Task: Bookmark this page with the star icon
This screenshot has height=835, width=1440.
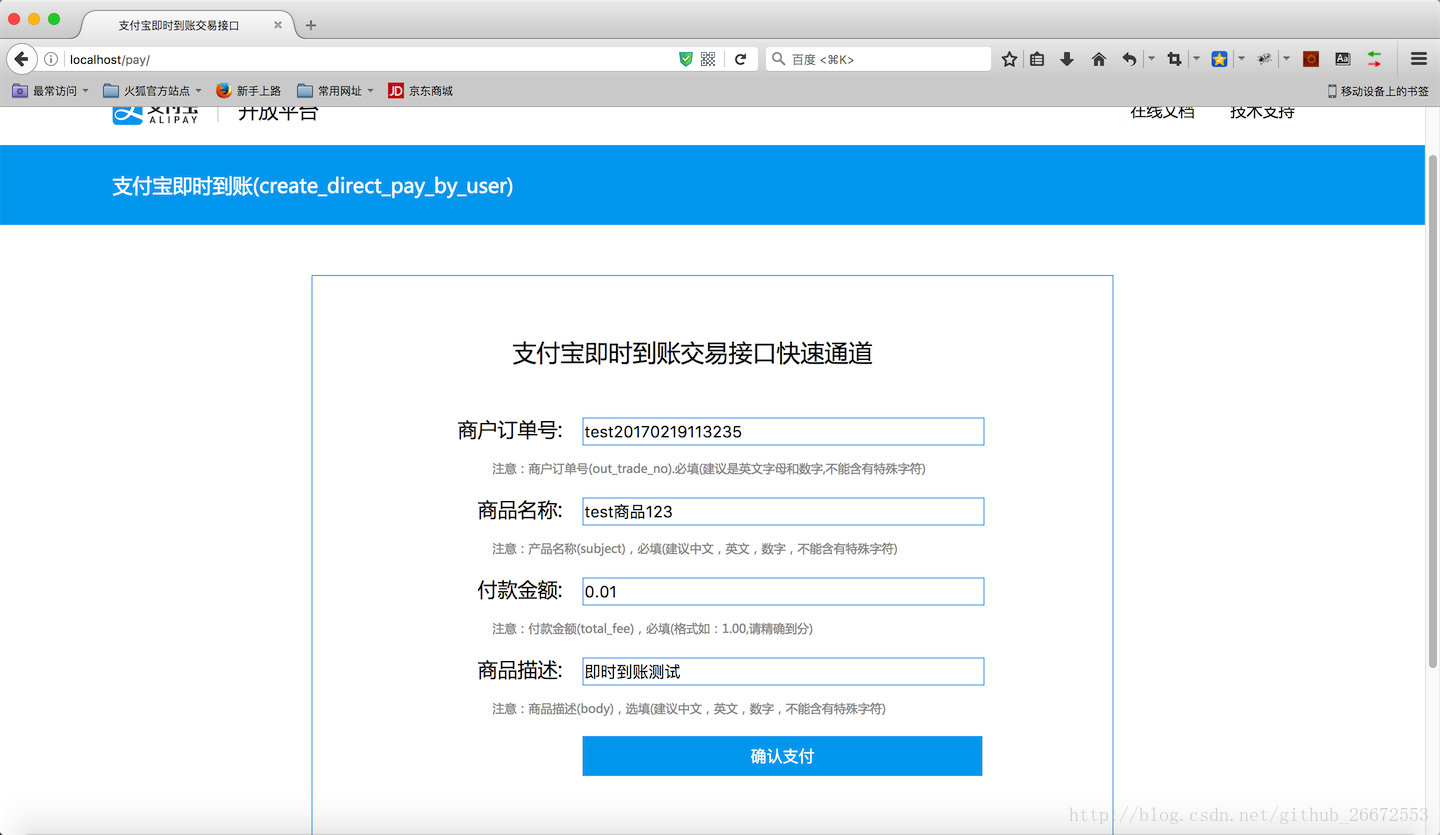Action: 1009,59
